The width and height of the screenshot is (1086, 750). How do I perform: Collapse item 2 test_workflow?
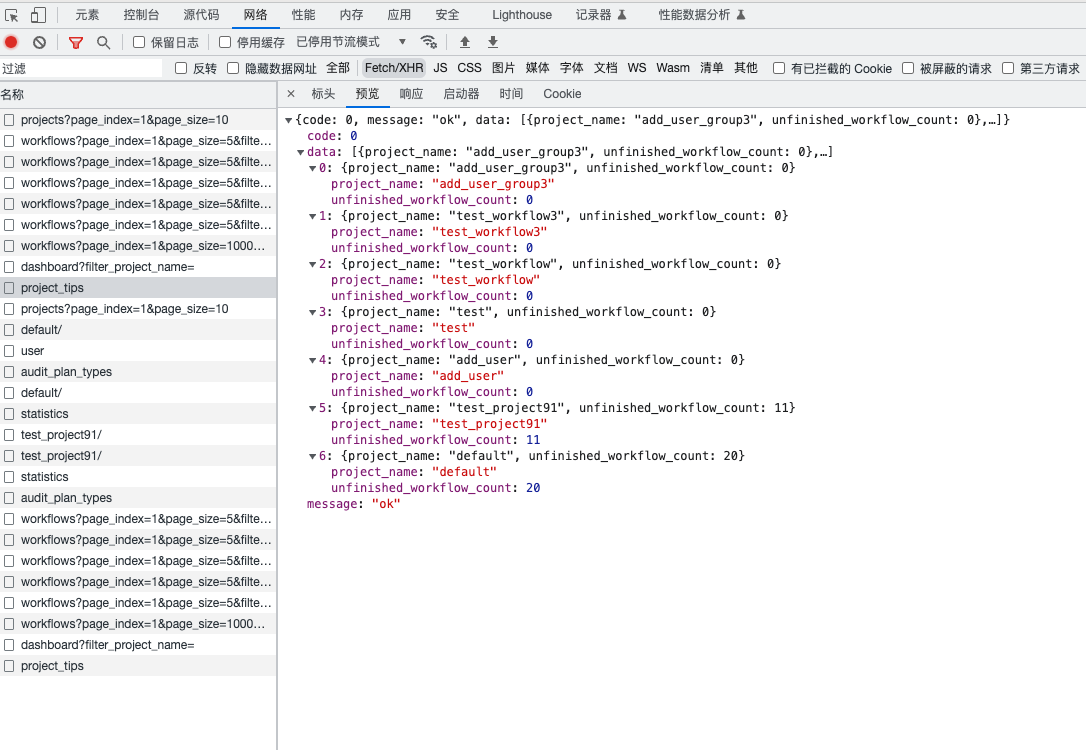click(x=312, y=265)
